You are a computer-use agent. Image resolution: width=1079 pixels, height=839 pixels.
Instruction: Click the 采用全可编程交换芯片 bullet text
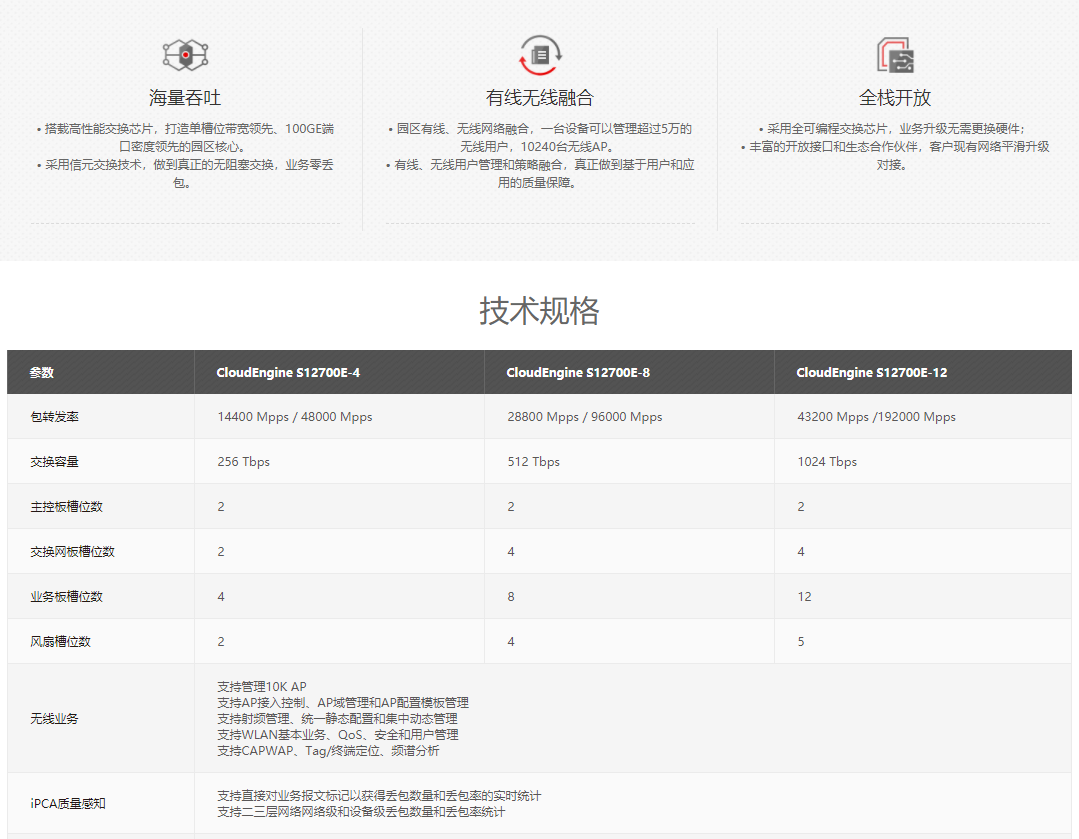coord(893,129)
